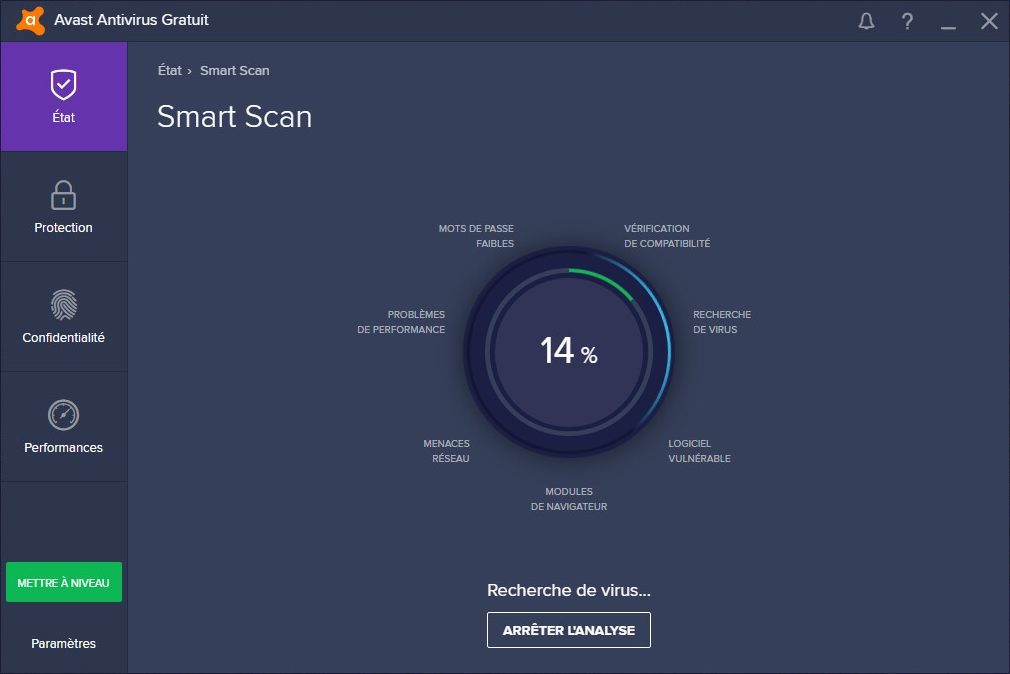Click the Recherche de virus scan step

[x=721, y=322]
